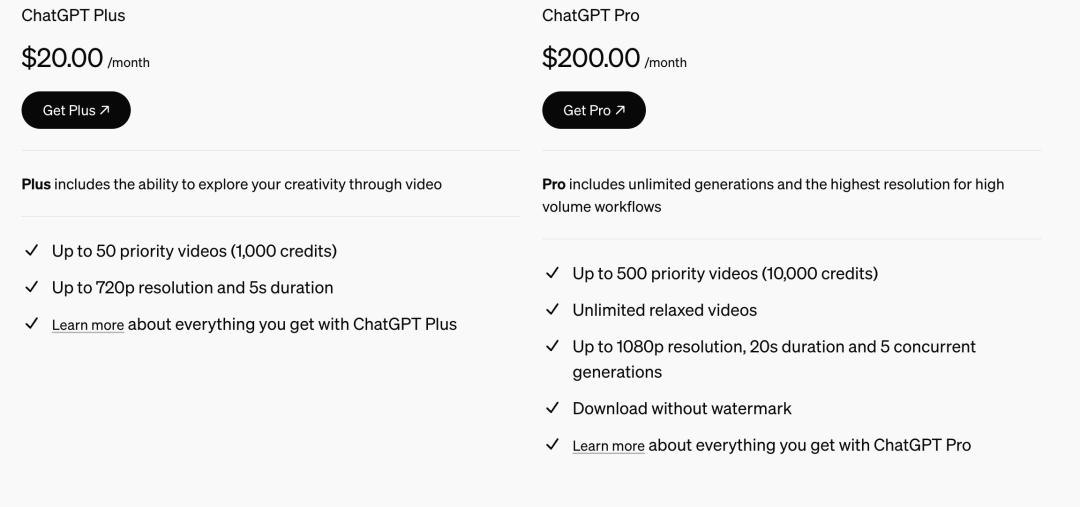Image resolution: width=1080 pixels, height=507 pixels.
Task: Click checkmark beside 720p resolution feature
Action: (31, 288)
